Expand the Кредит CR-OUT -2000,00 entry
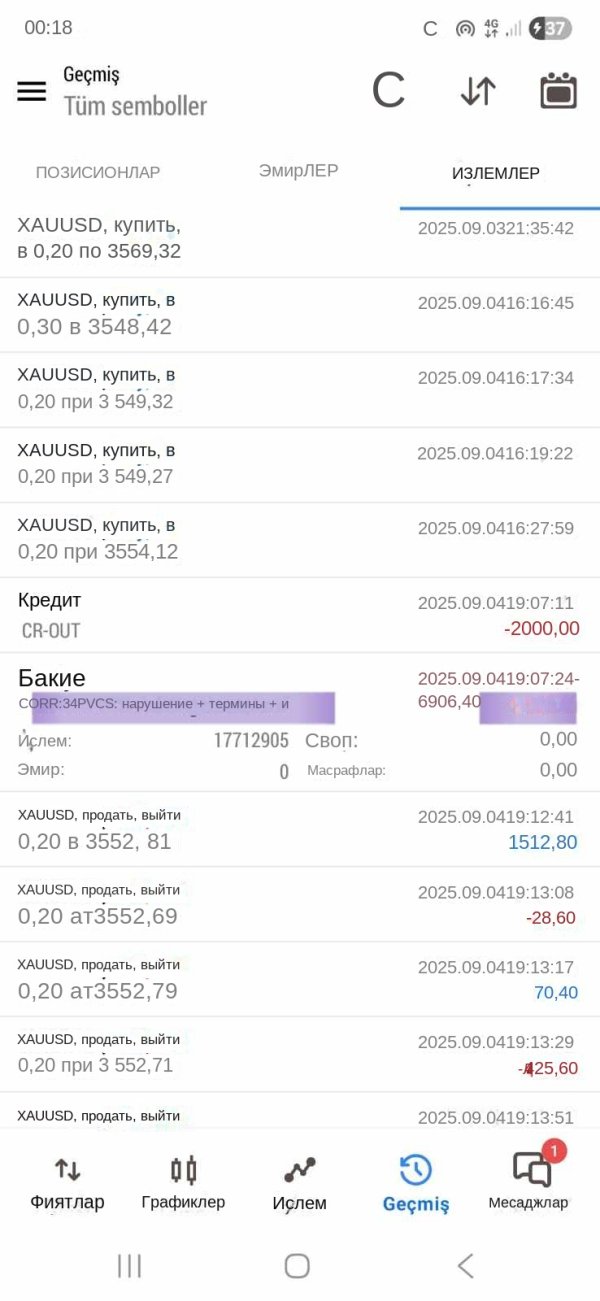Viewport: 600px width, 1301px height. coord(300,615)
